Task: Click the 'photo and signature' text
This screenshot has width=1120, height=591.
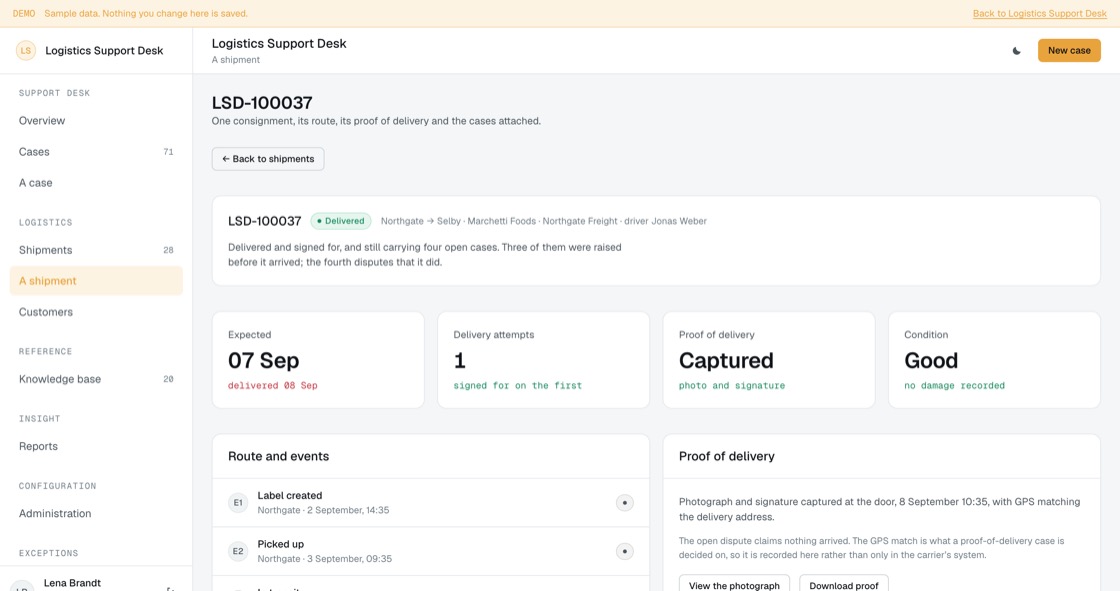Action: [x=732, y=386]
